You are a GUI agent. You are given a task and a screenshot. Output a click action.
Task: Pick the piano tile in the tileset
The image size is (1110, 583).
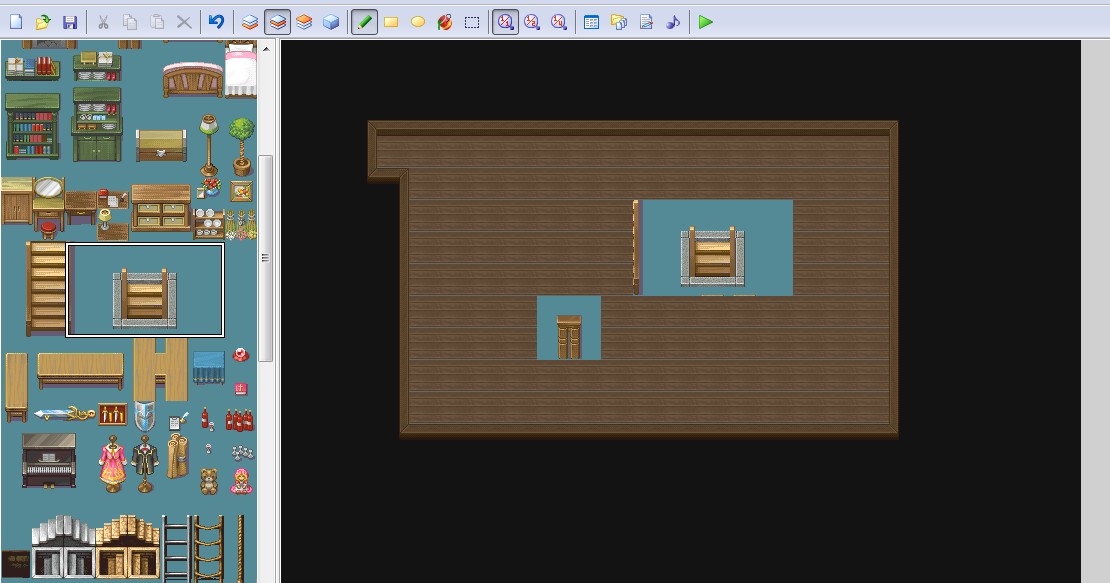coord(49,461)
